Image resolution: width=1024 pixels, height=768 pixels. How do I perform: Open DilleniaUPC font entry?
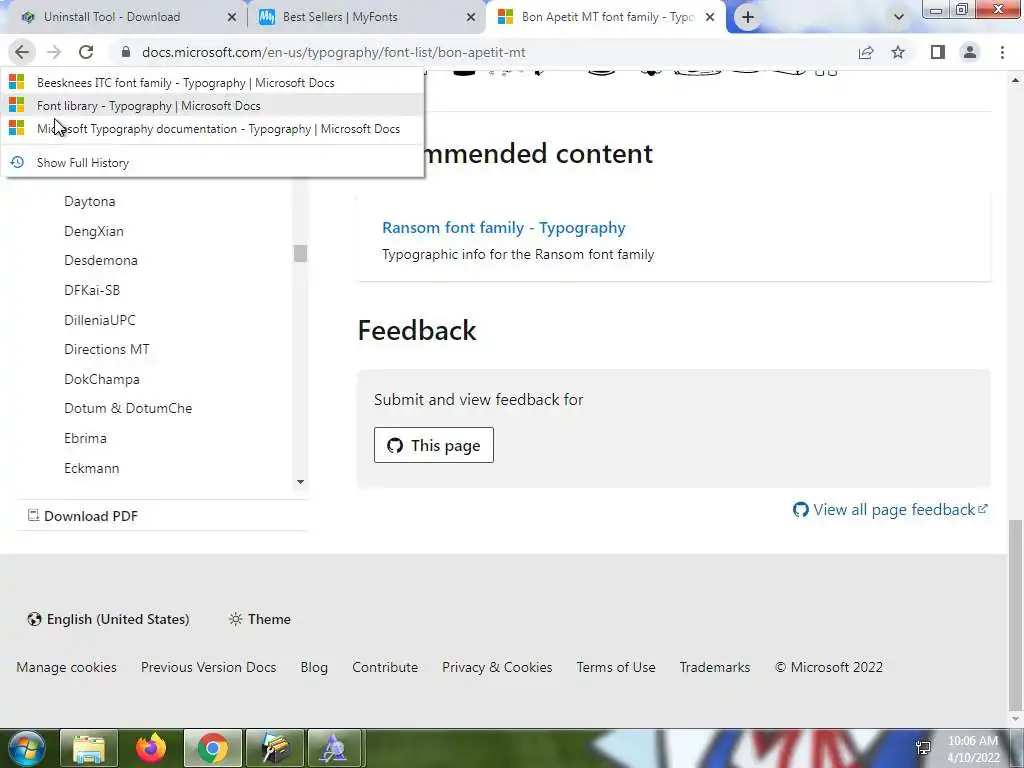coord(100,320)
